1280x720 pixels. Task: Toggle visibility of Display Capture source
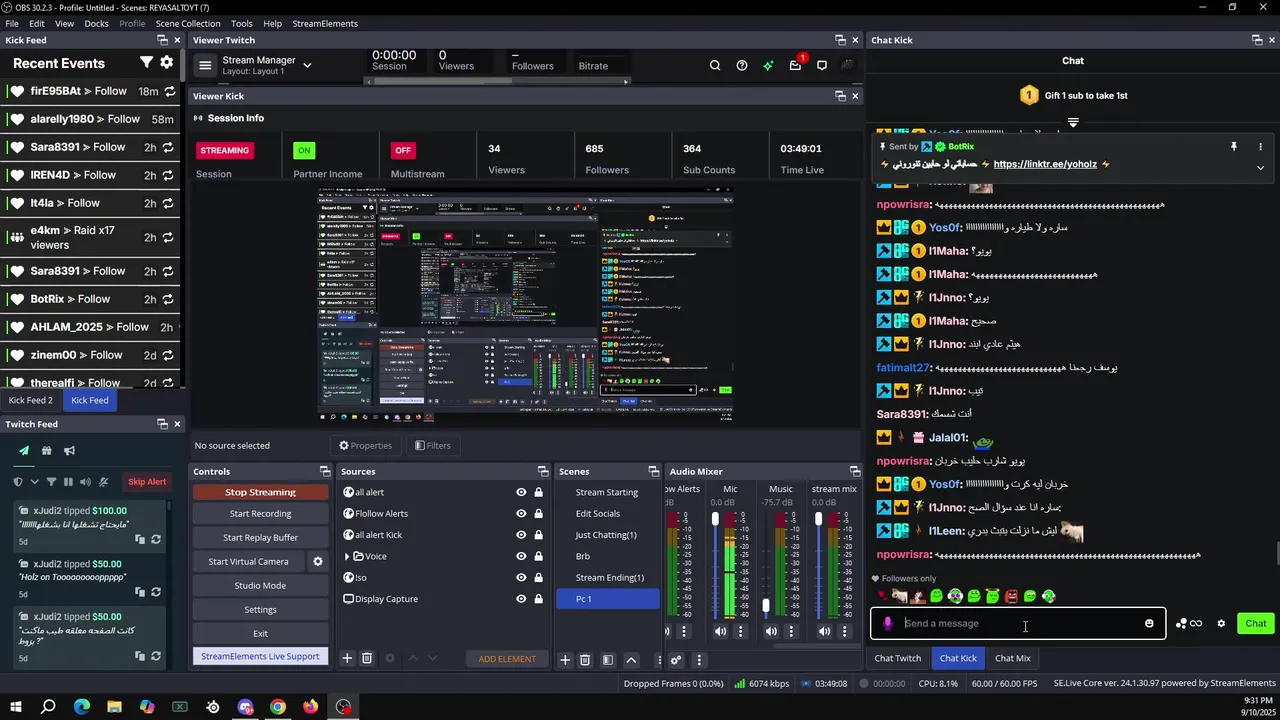(x=521, y=599)
